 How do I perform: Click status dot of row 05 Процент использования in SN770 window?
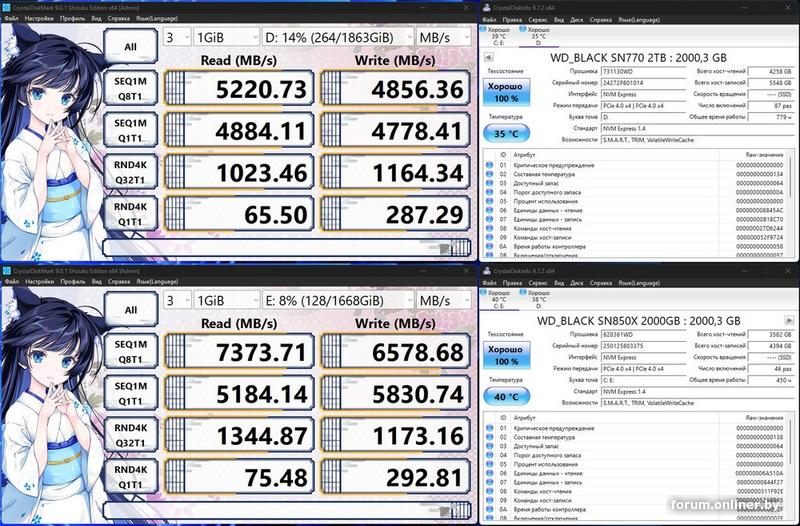[x=489, y=201]
